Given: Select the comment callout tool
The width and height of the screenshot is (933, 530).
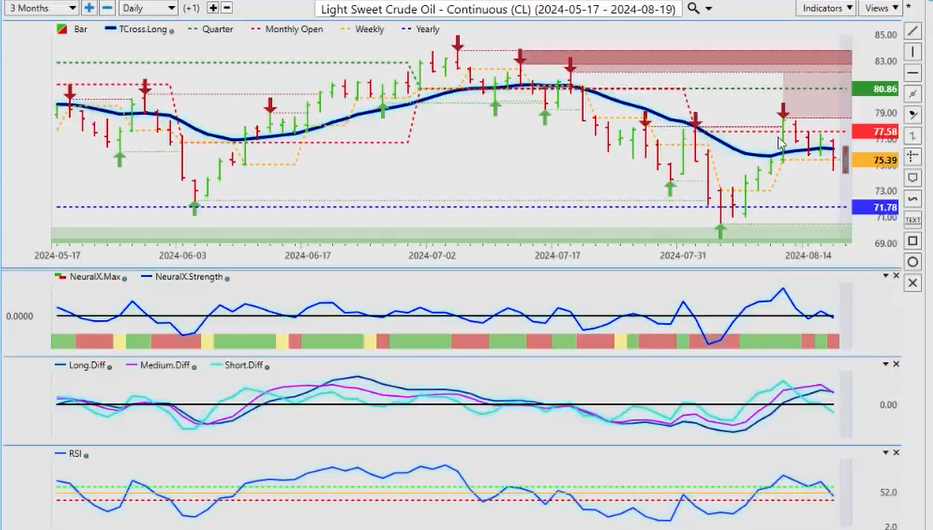Looking at the screenshot, I should (912, 178).
